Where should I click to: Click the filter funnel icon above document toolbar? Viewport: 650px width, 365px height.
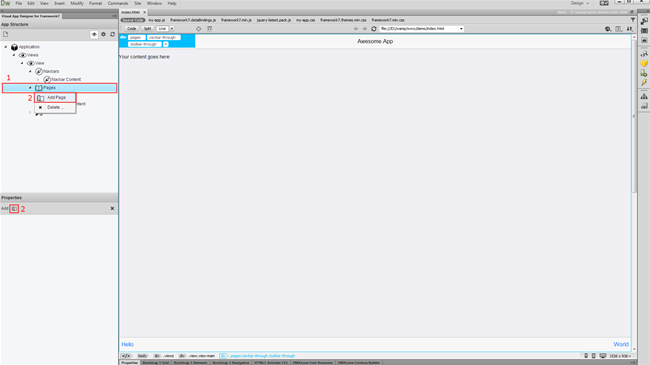[x=633, y=20]
